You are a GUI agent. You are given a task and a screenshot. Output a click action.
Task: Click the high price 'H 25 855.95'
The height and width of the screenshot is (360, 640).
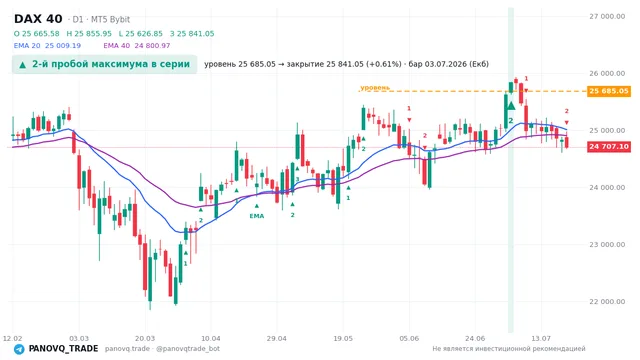[x=89, y=33]
